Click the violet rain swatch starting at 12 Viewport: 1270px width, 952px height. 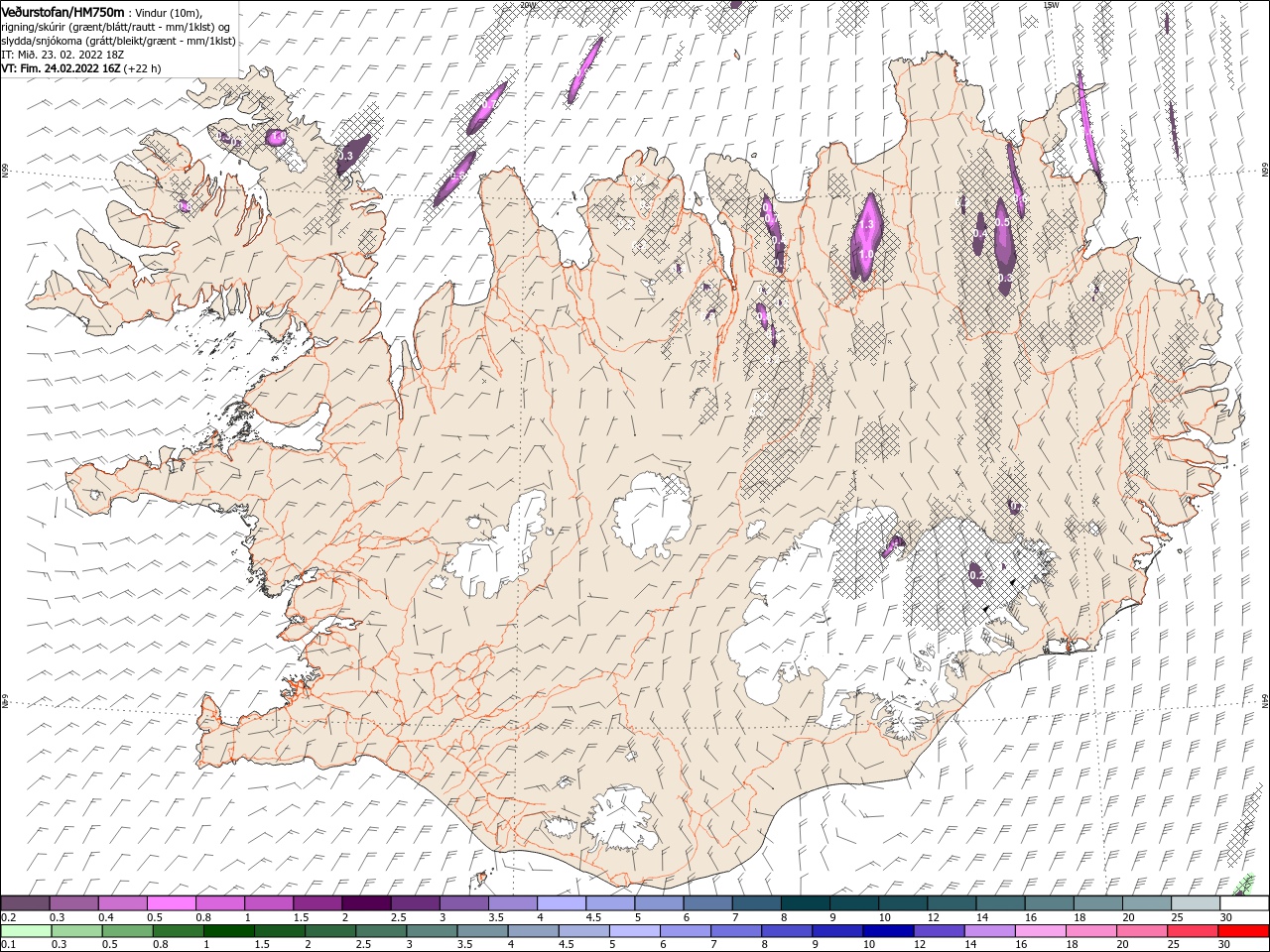(939, 931)
